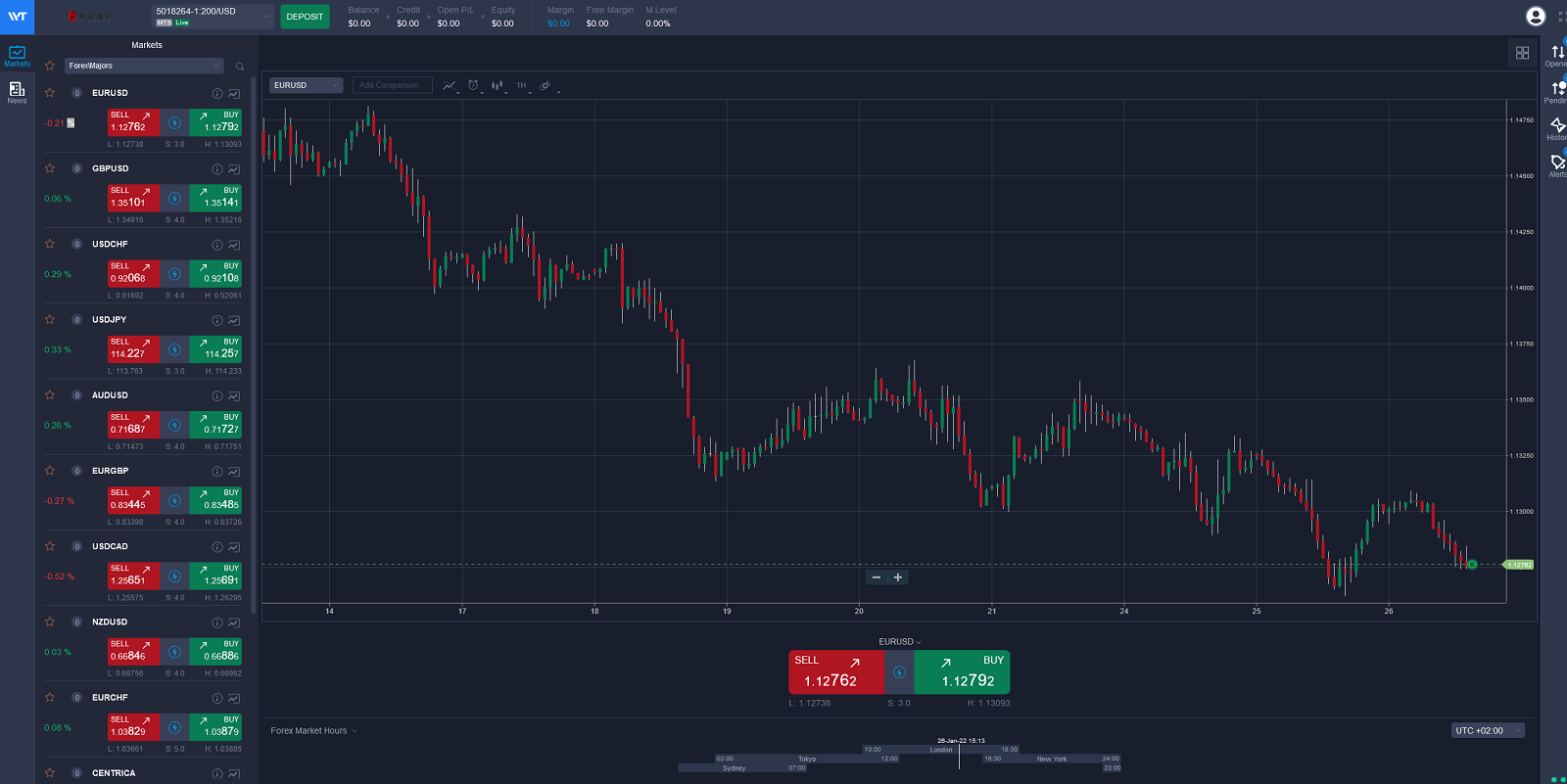Click the broker logo in header
Image resolution: width=1567 pixels, height=784 pixels.
point(90,17)
